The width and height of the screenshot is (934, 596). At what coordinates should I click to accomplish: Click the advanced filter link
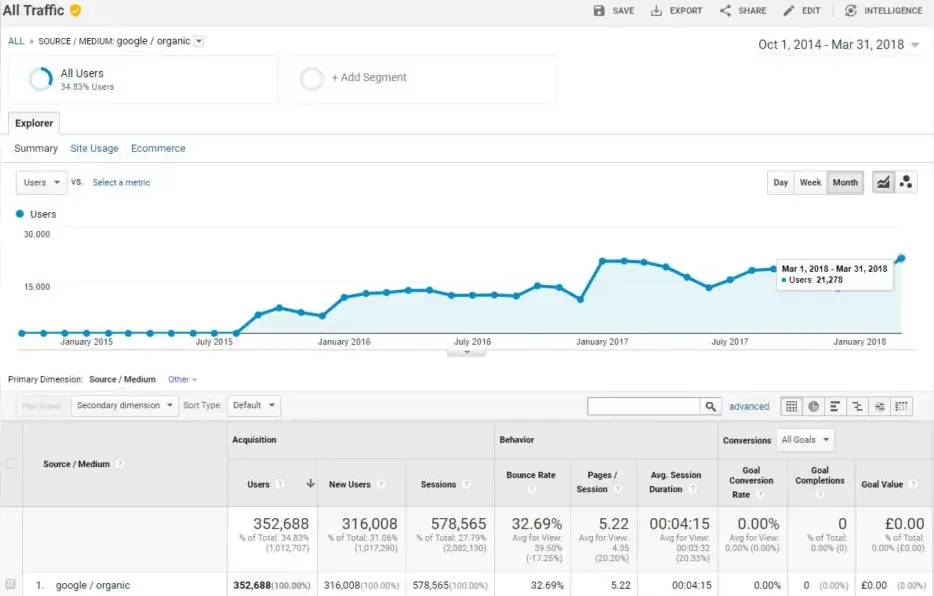coord(749,406)
